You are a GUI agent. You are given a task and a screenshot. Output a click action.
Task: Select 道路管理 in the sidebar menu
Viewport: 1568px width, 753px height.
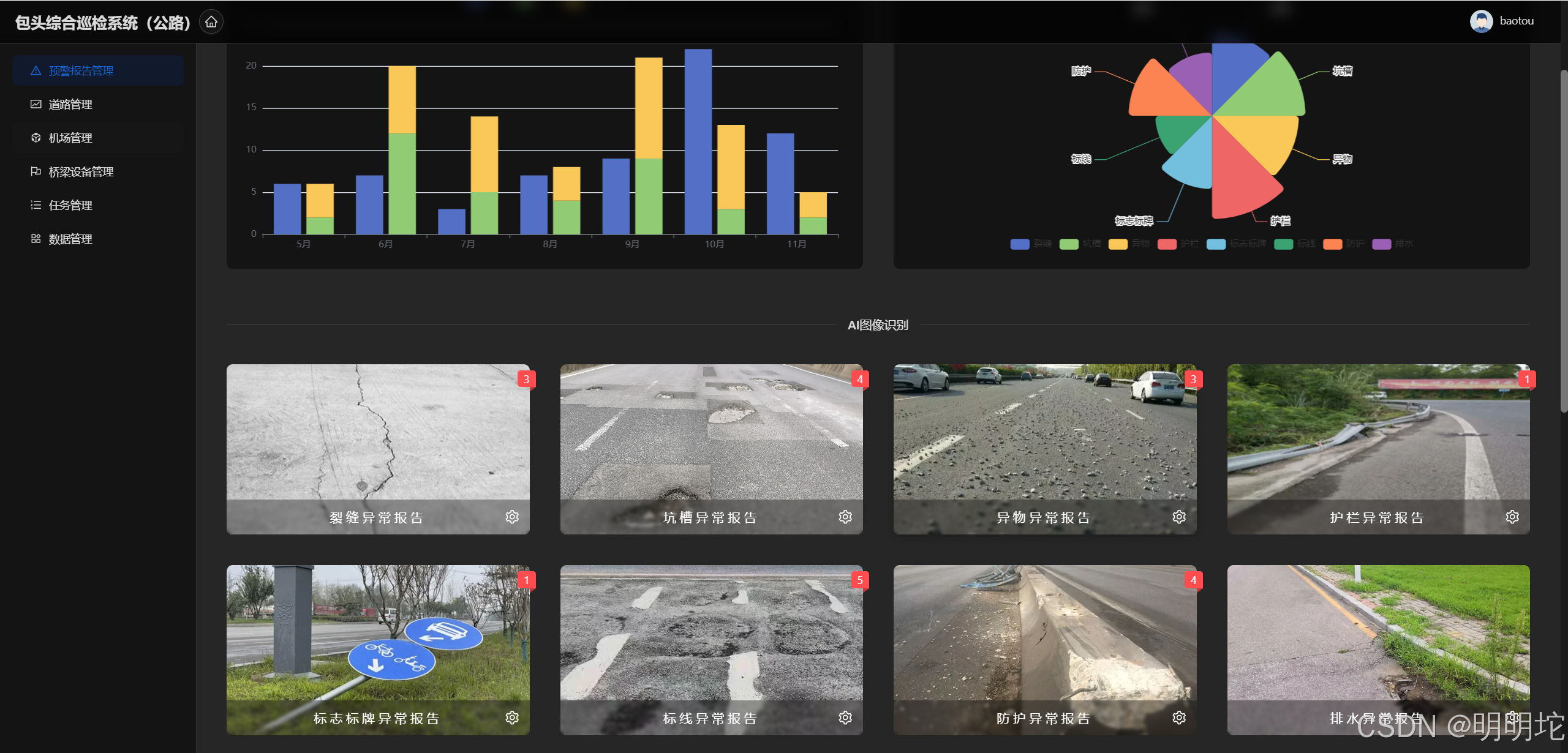click(x=70, y=105)
